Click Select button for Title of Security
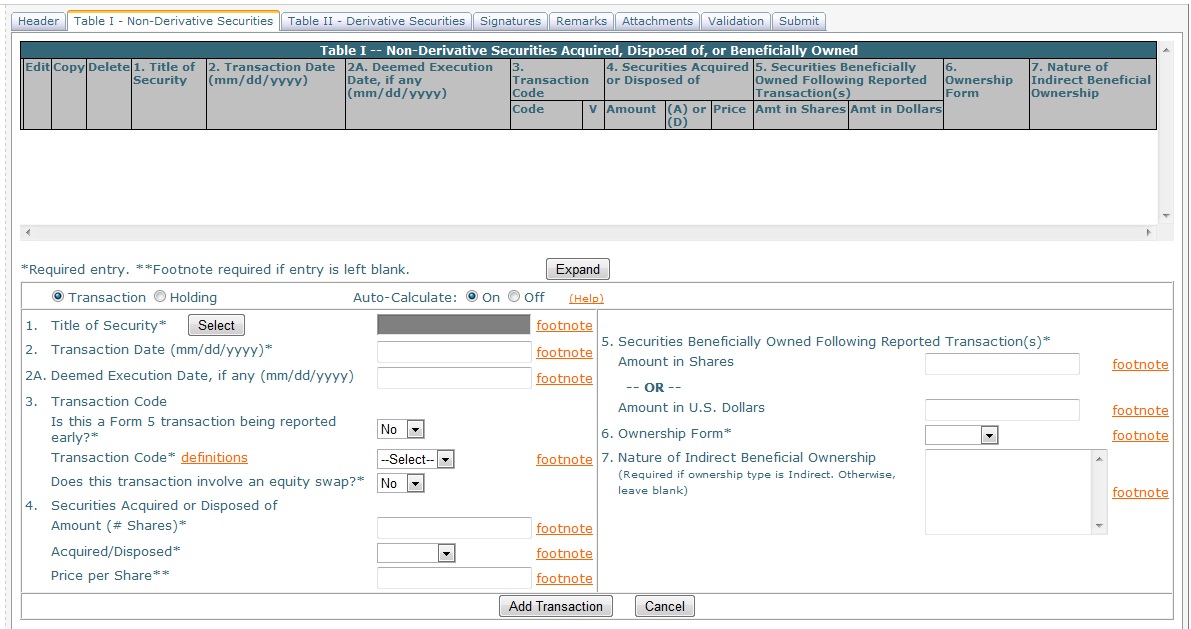This screenshot has width=1191, height=629. click(x=216, y=325)
